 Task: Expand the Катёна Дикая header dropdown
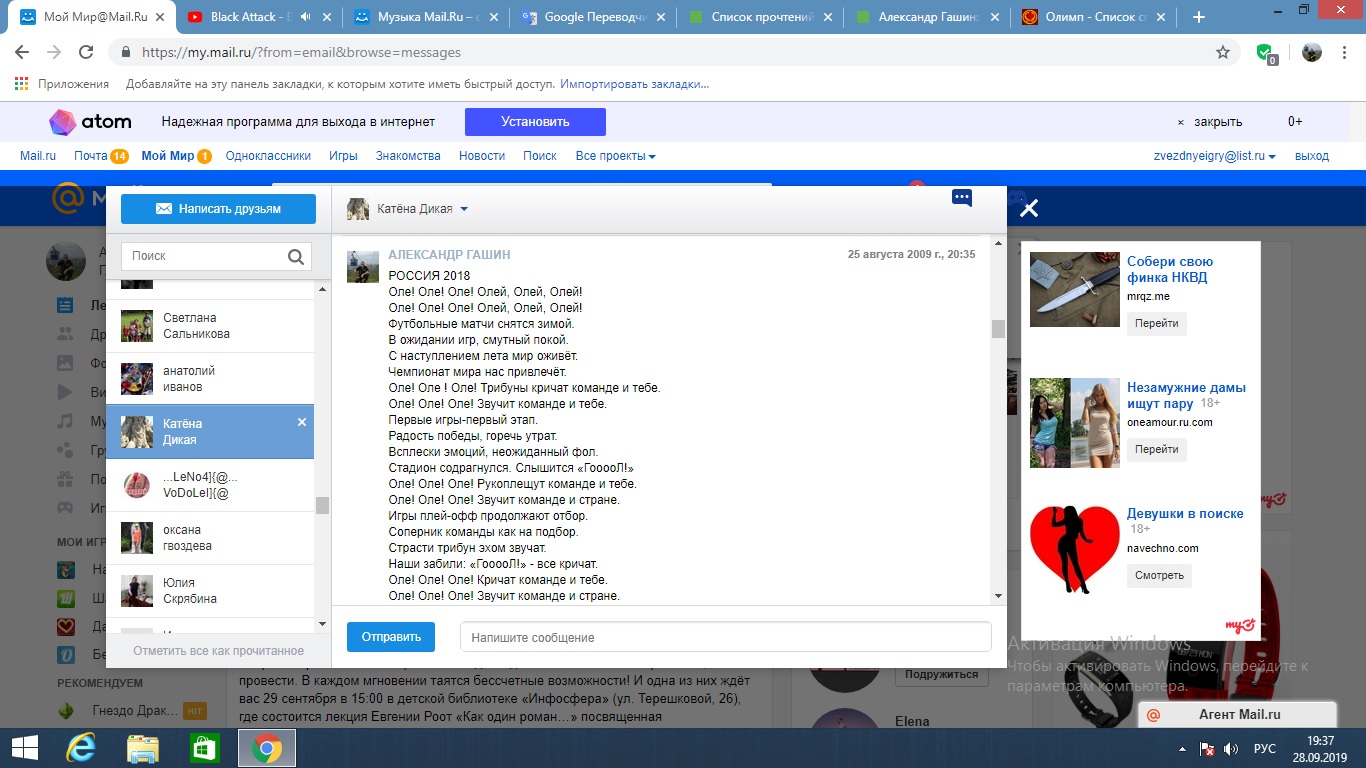pos(464,210)
